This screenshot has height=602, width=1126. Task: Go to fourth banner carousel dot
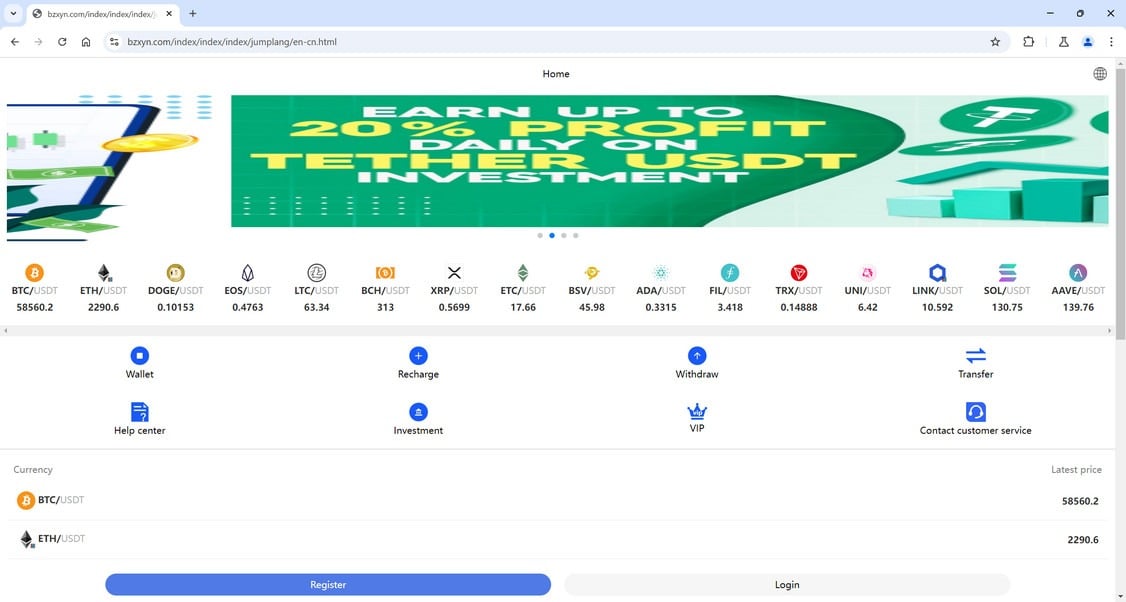pos(575,236)
